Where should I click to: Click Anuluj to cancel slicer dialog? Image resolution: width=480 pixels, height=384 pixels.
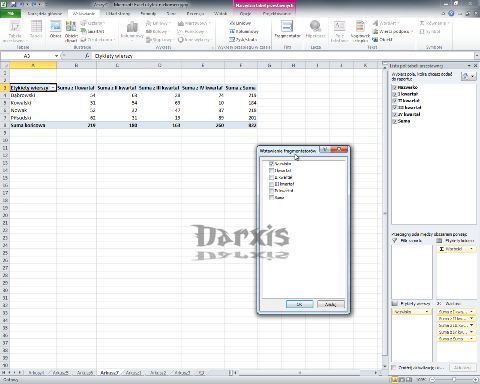point(330,304)
